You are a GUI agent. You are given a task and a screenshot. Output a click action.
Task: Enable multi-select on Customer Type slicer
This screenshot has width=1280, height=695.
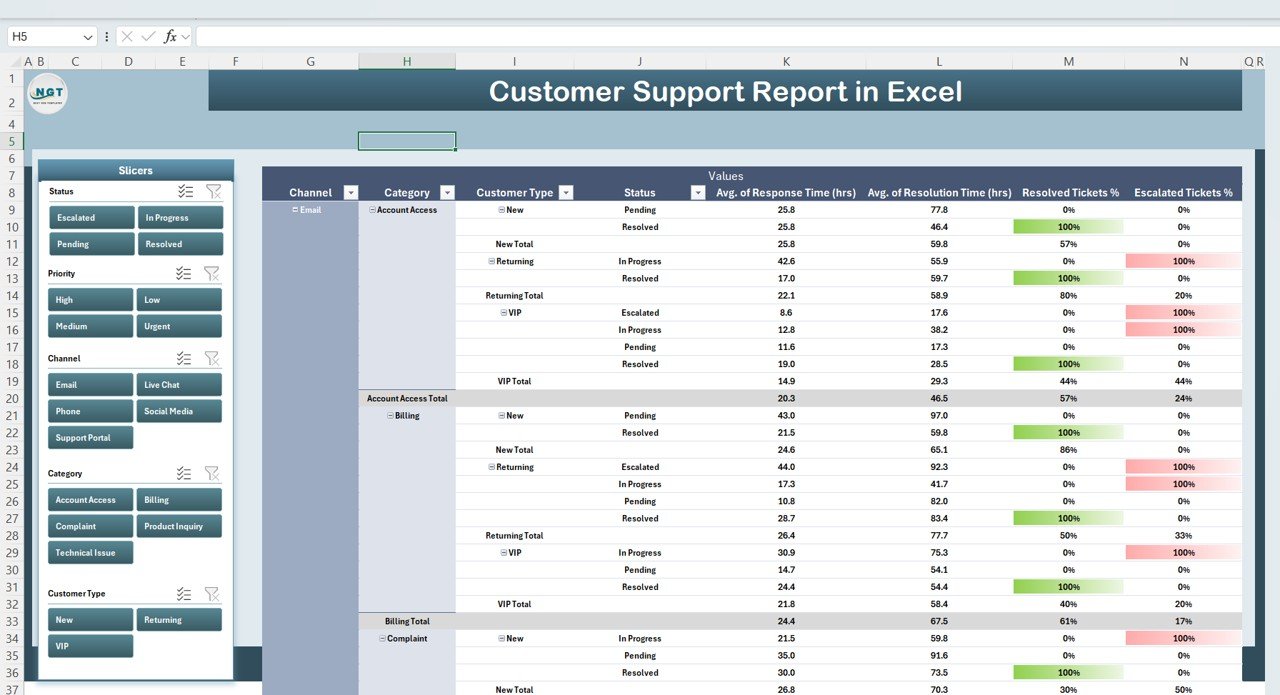click(184, 593)
